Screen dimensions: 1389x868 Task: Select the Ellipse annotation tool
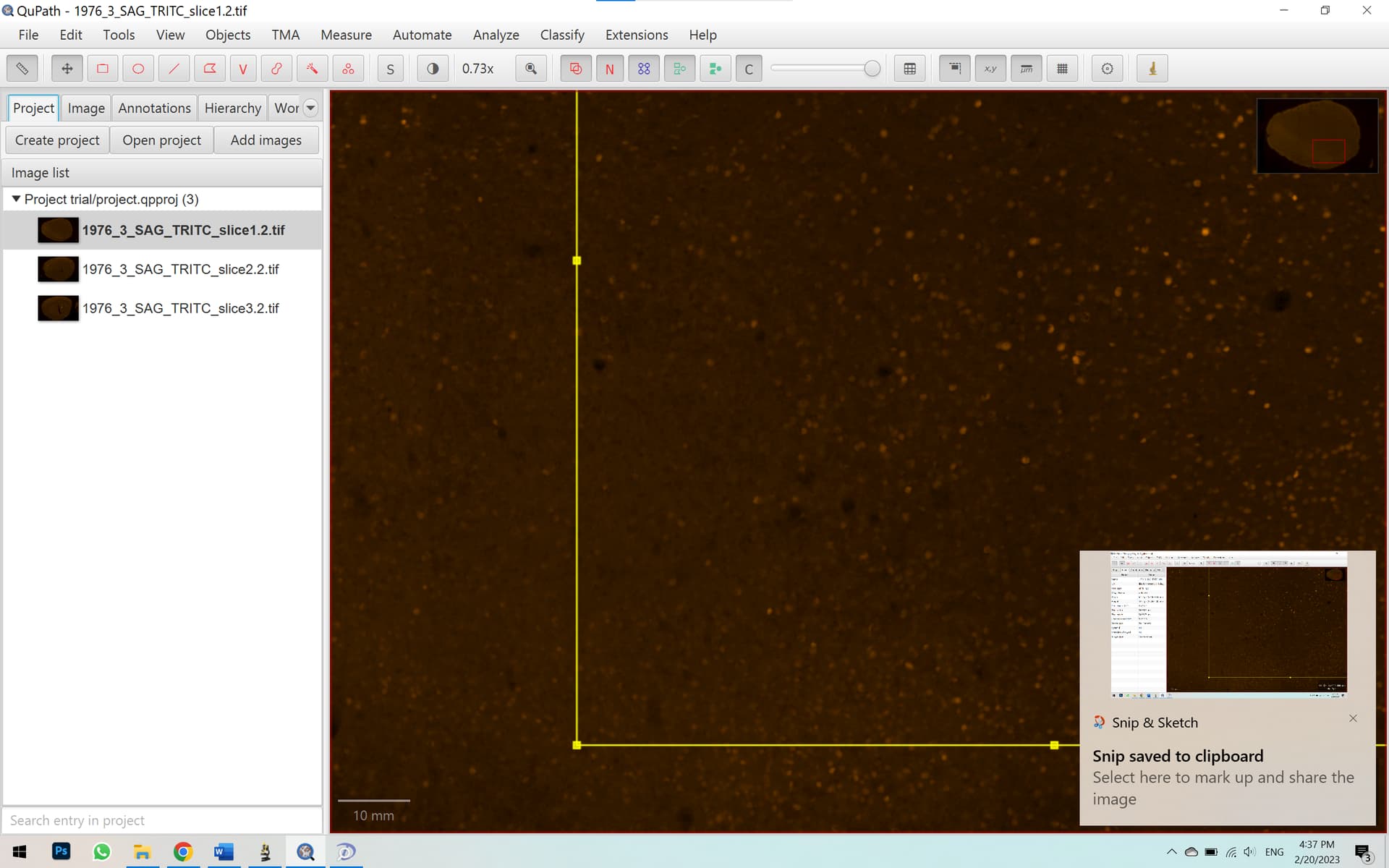[x=137, y=68]
